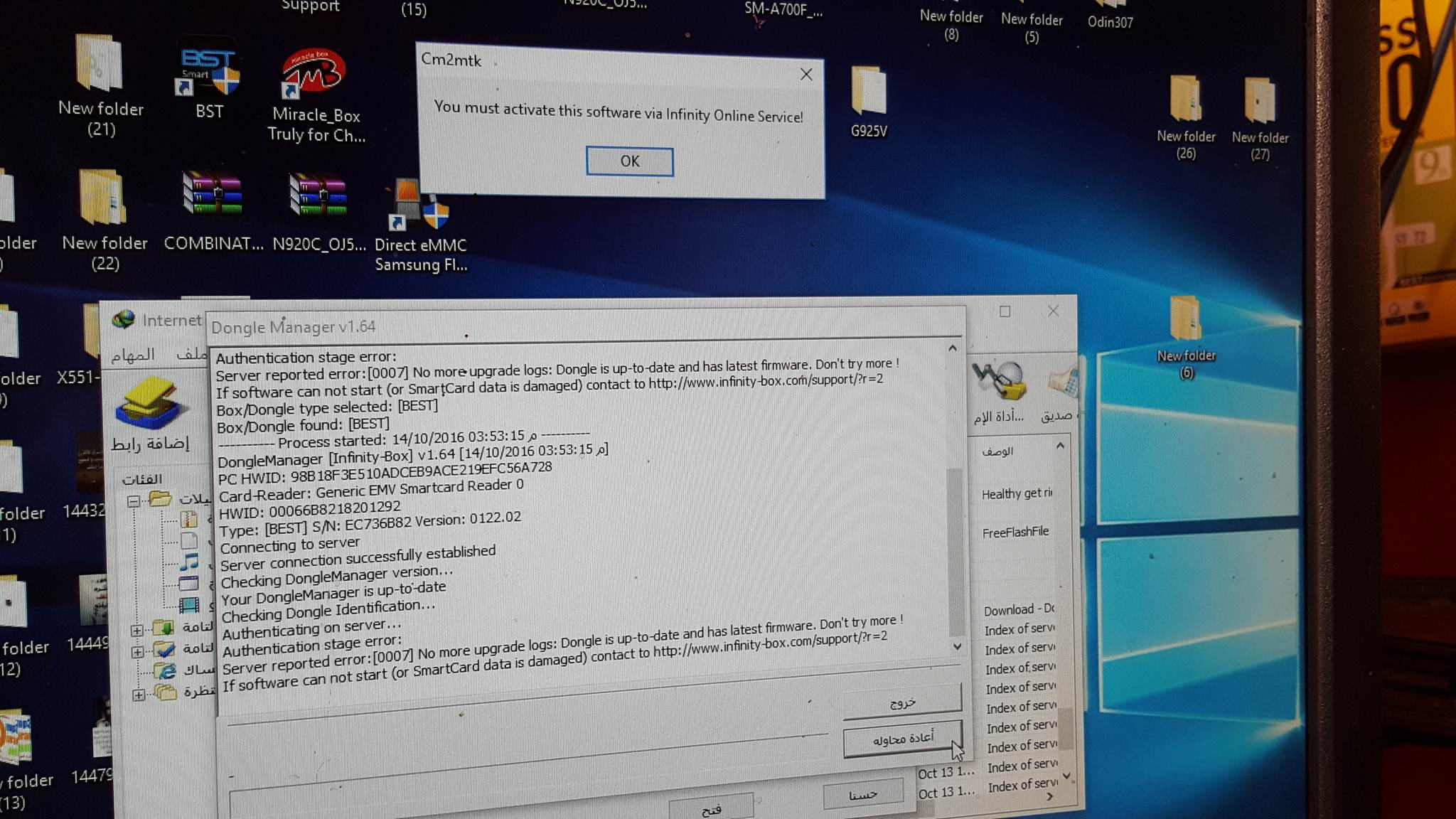Click OK in the Cm2mtk dialog
Screen dimensions: 1456x819
(629, 161)
